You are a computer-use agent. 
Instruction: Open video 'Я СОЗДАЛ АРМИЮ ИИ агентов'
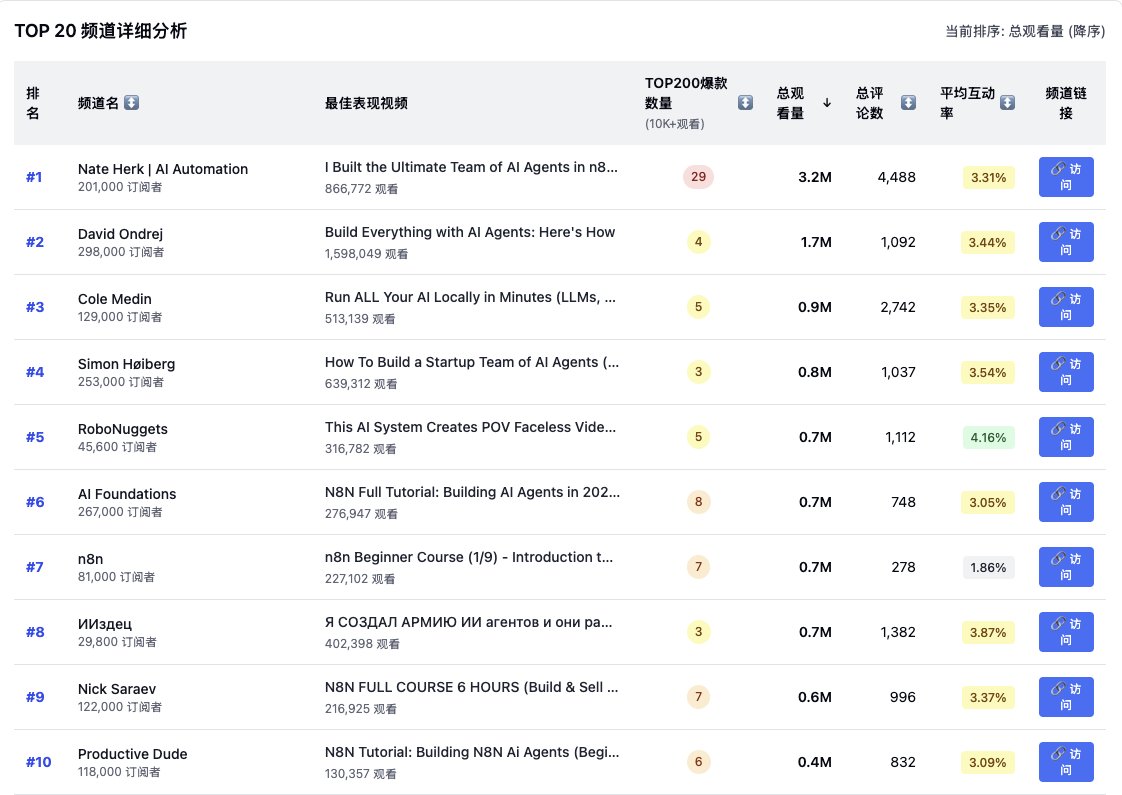469,623
